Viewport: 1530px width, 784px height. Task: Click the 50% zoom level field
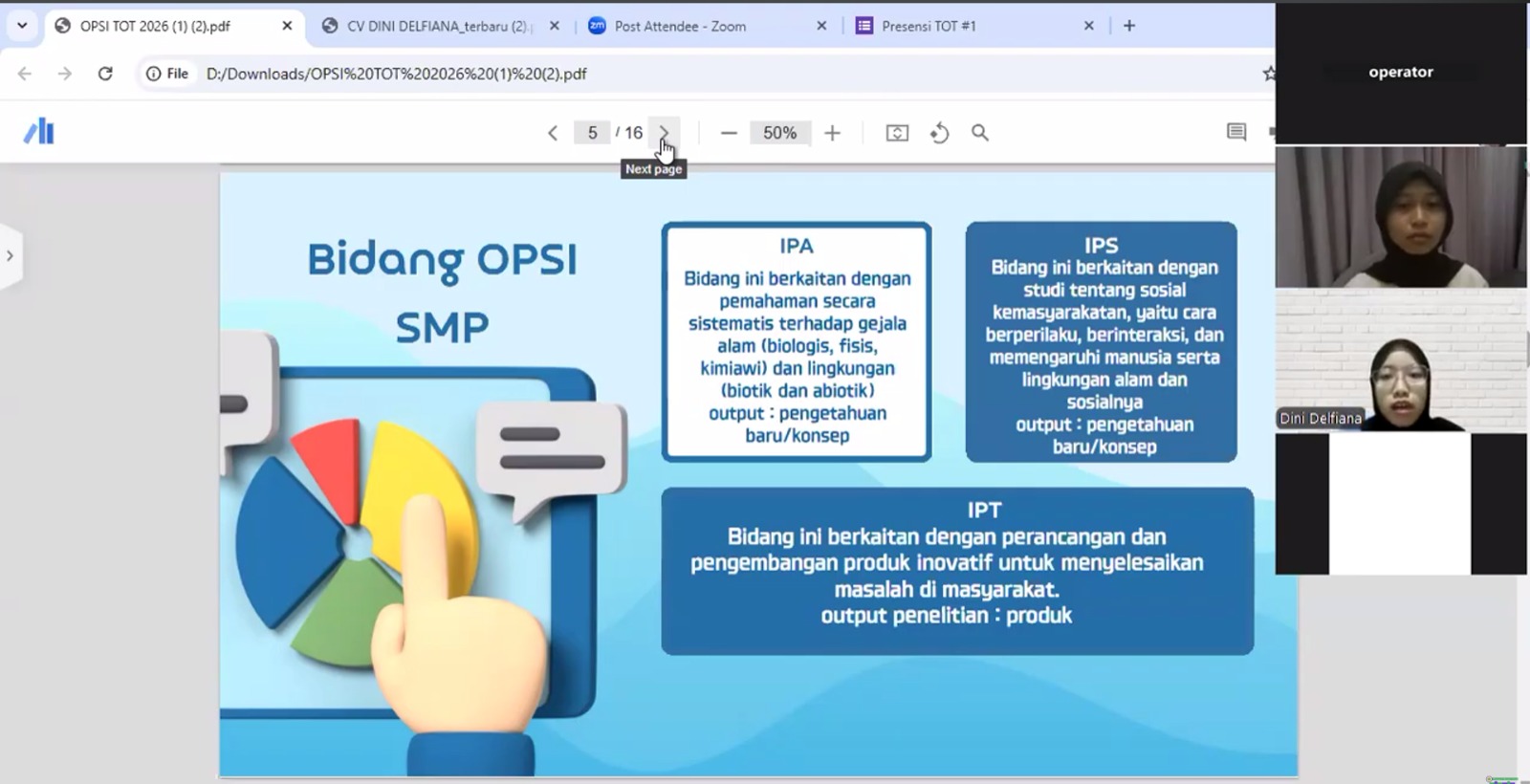click(779, 133)
